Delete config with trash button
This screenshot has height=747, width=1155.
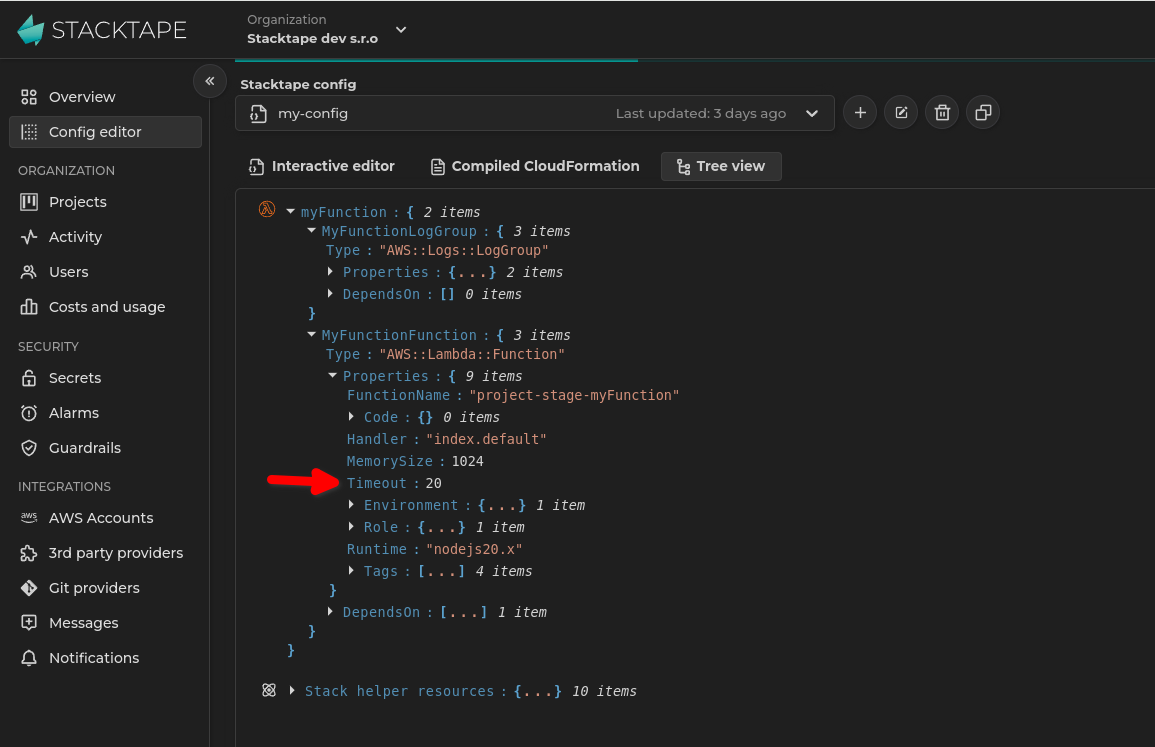(942, 113)
